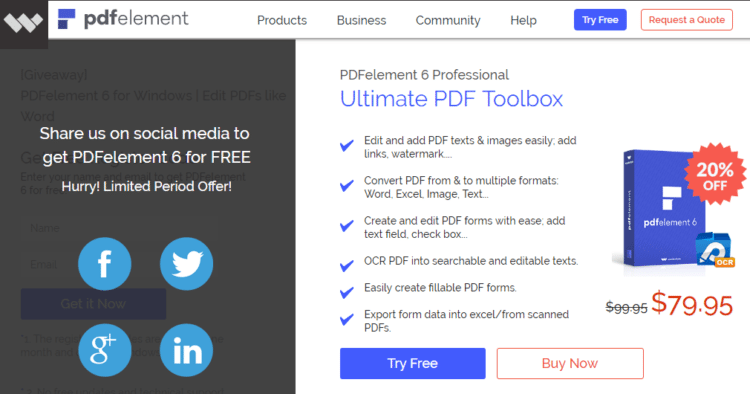Click the dimmed Name input field
750x394 pixels.
pos(120,229)
